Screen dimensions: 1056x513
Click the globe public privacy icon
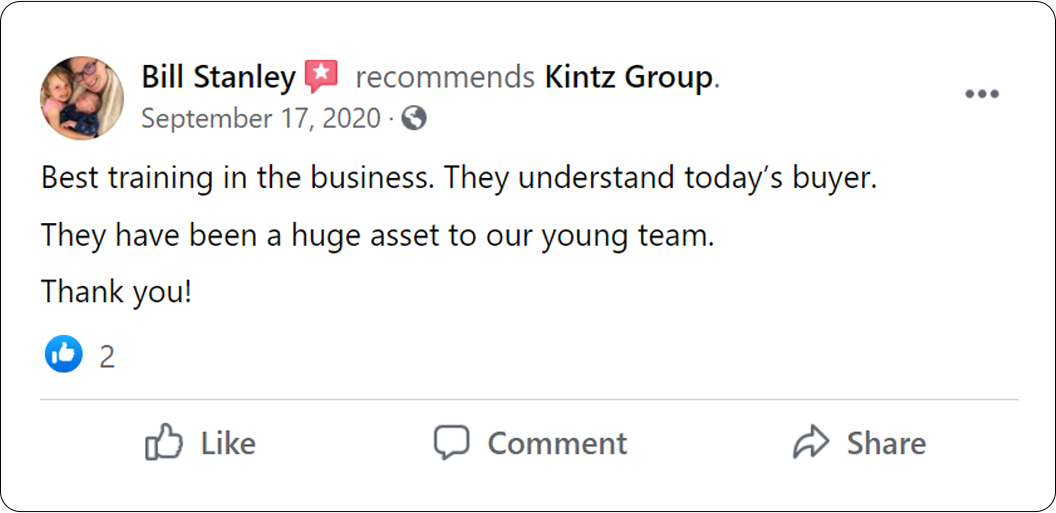tap(414, 119)
